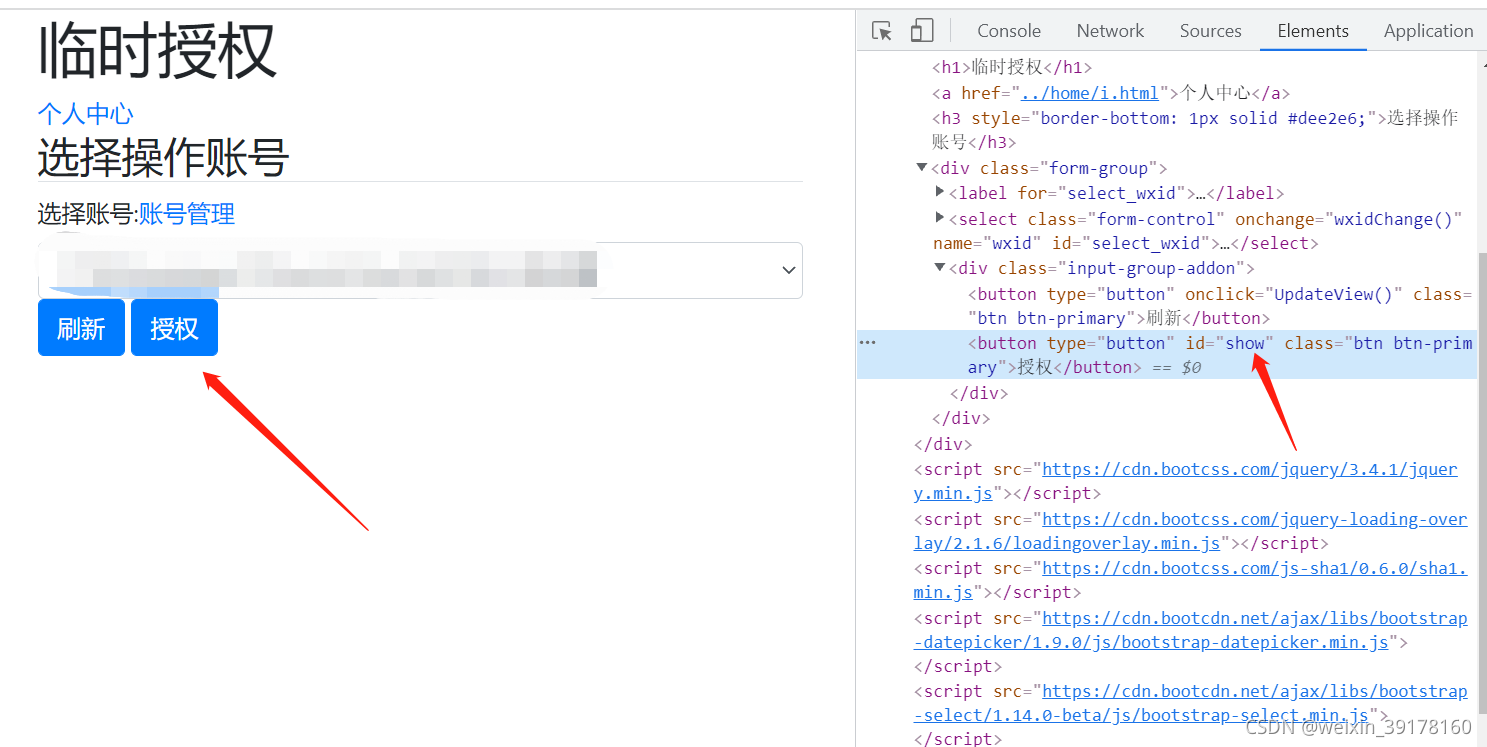Open the 账号管理 link
The image size is (1487, 747).
(x=187, y=214)
